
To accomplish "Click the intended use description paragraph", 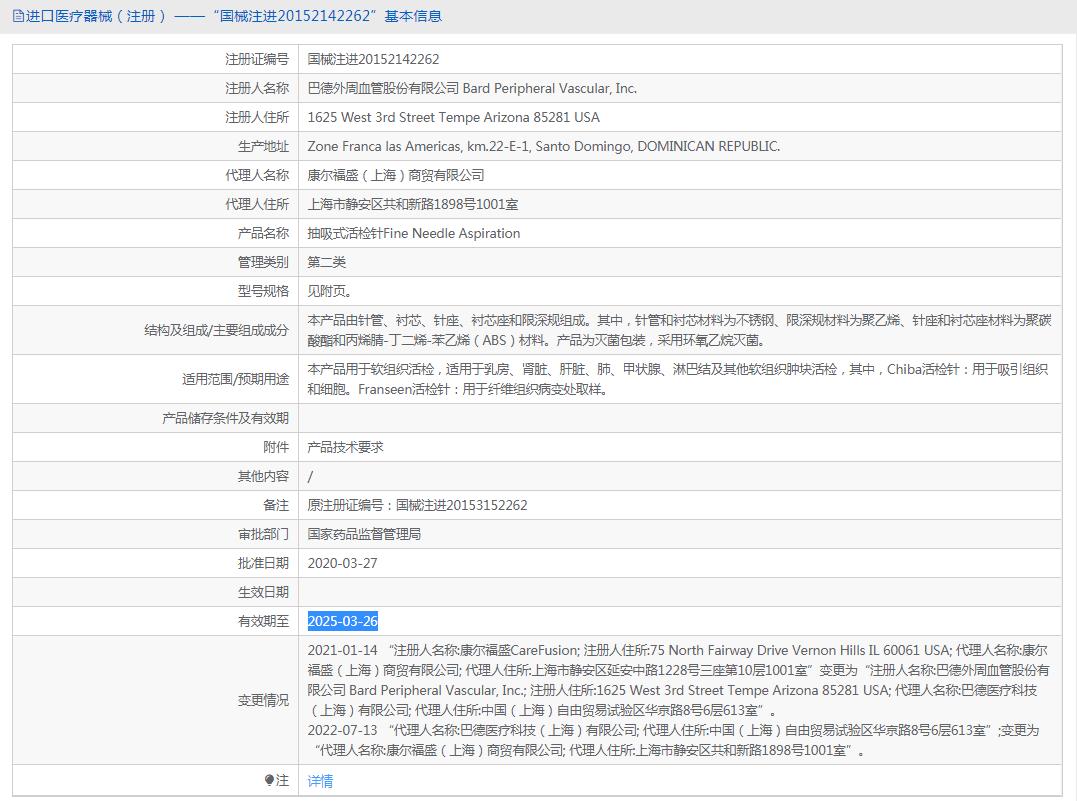I will click(677, 379).
